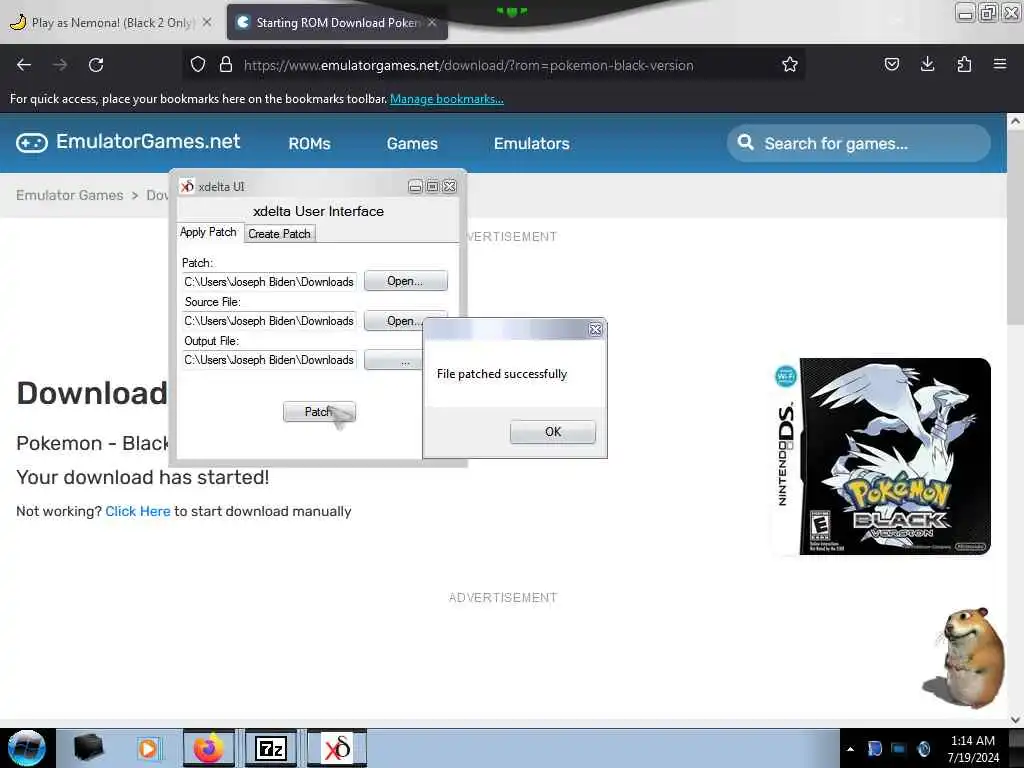Viewport: 1024px width, 768px height.
Task: Click the xdelta UI title bar icon
Action: coord(187,186)
